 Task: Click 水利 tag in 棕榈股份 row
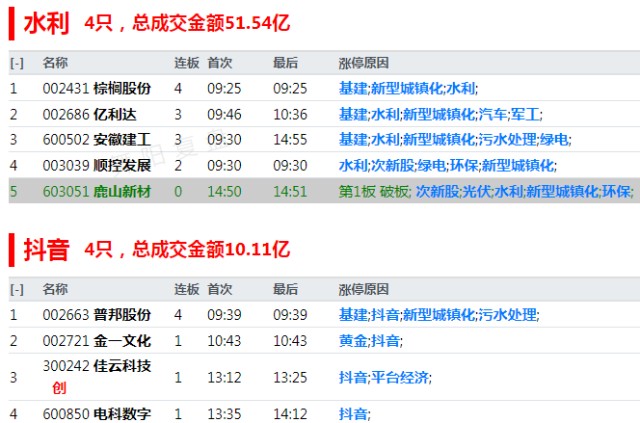click(x=460, y=88)
